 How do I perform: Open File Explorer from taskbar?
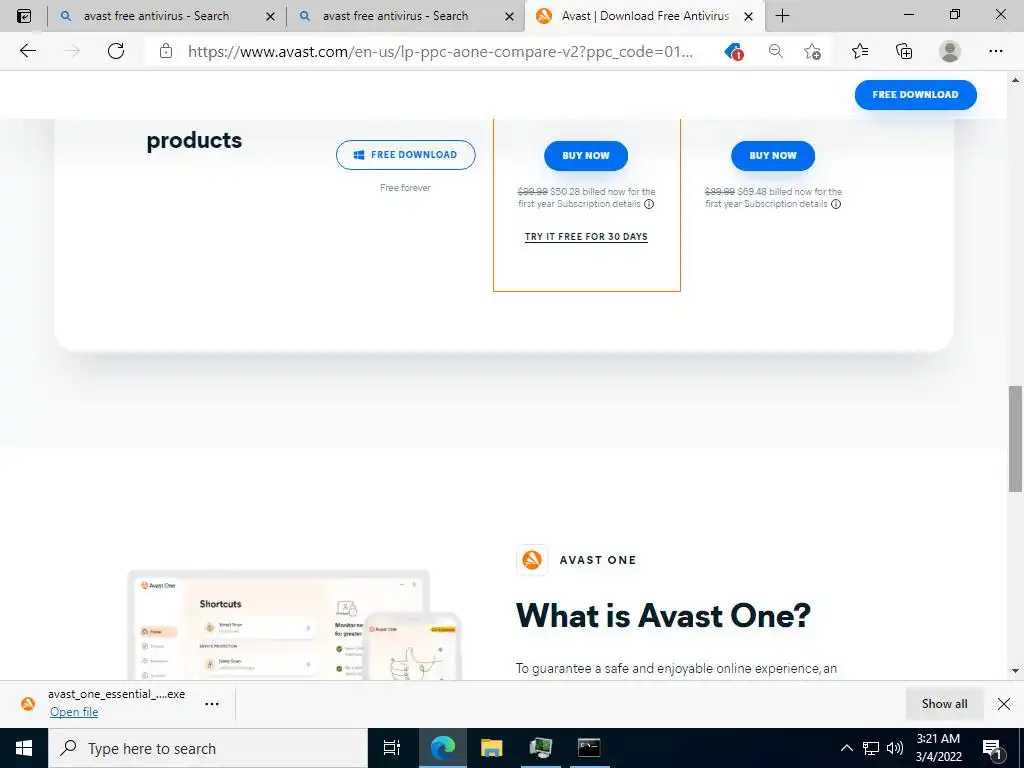[x=491, y=748]
